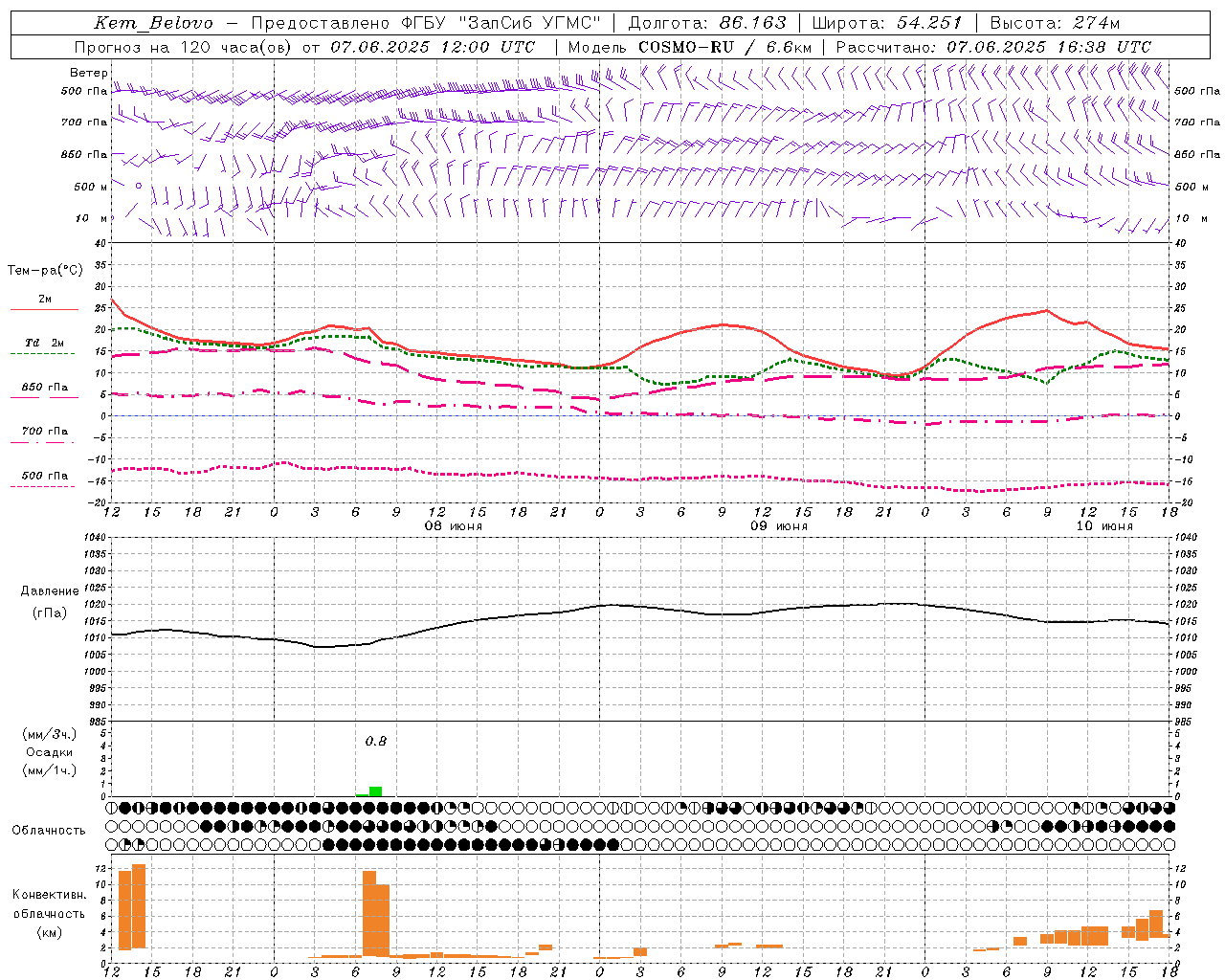
Task: Select the altitude text 'Высота: 274м'
Action: click(1055, 23)
